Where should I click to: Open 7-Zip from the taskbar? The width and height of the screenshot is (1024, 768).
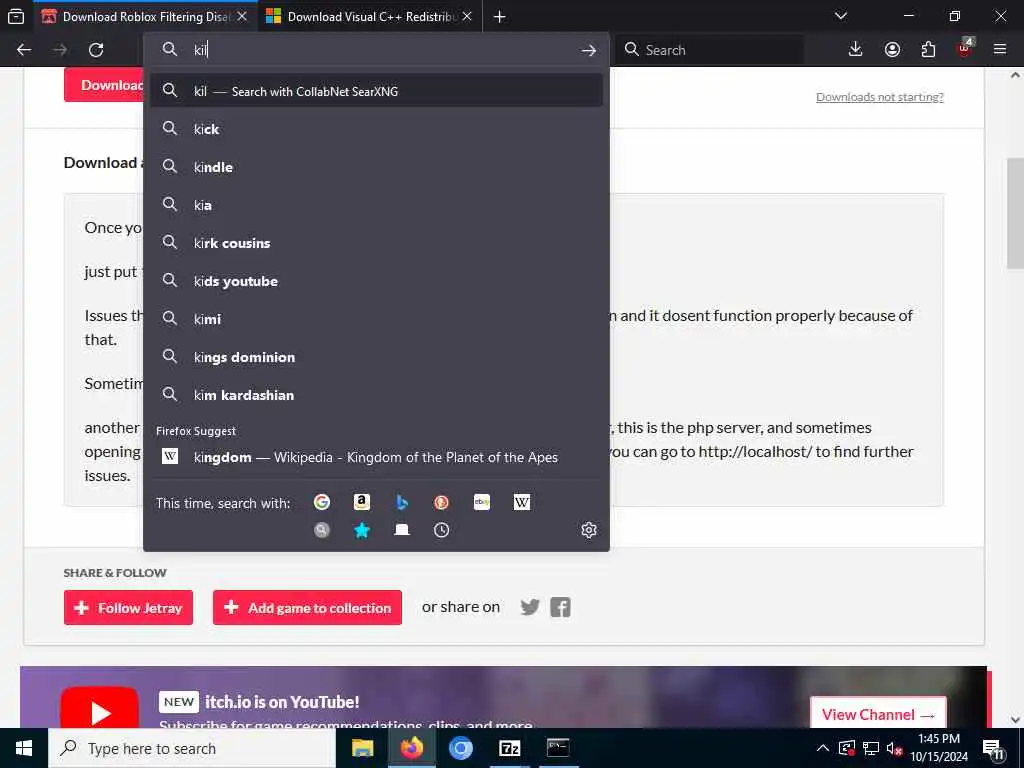(509, 748)
